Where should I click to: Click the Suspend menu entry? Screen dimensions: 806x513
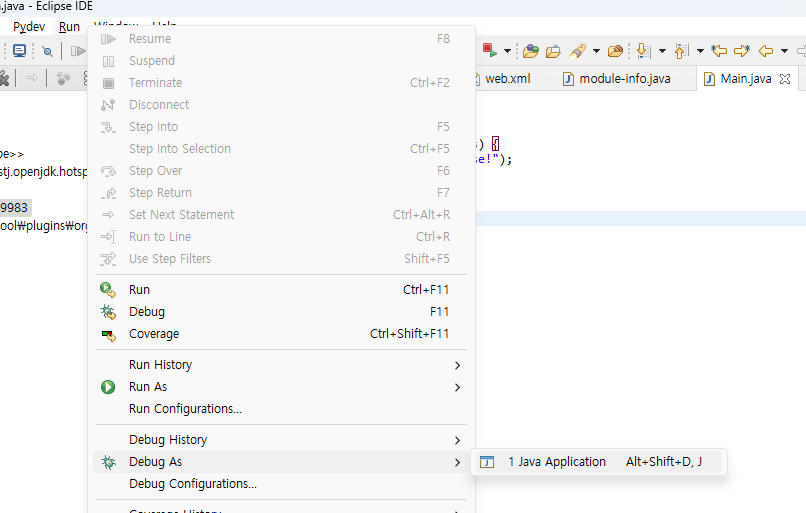tap(281, 61)
